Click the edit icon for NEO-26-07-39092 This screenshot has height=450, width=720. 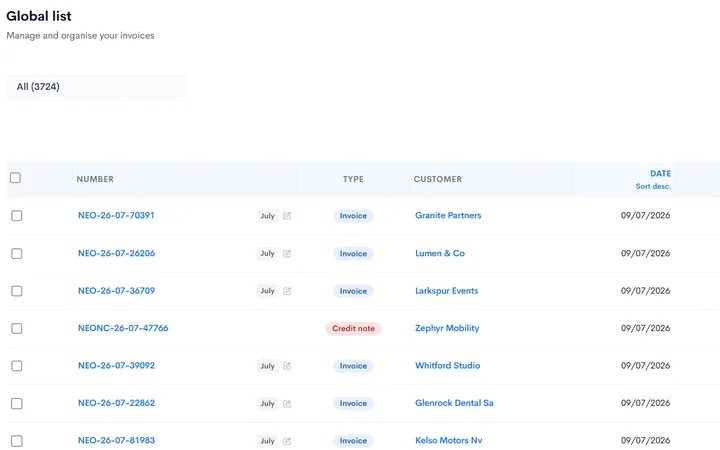(x=287, y=366)
